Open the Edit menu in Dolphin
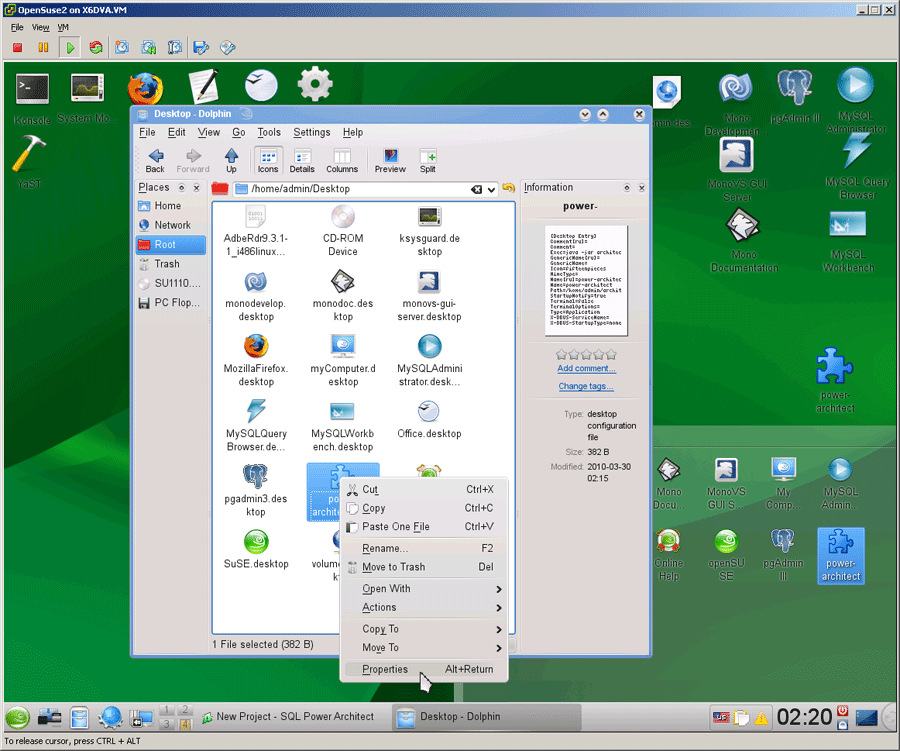The height and width of the screenshot is (751, 900). (176, 133)
